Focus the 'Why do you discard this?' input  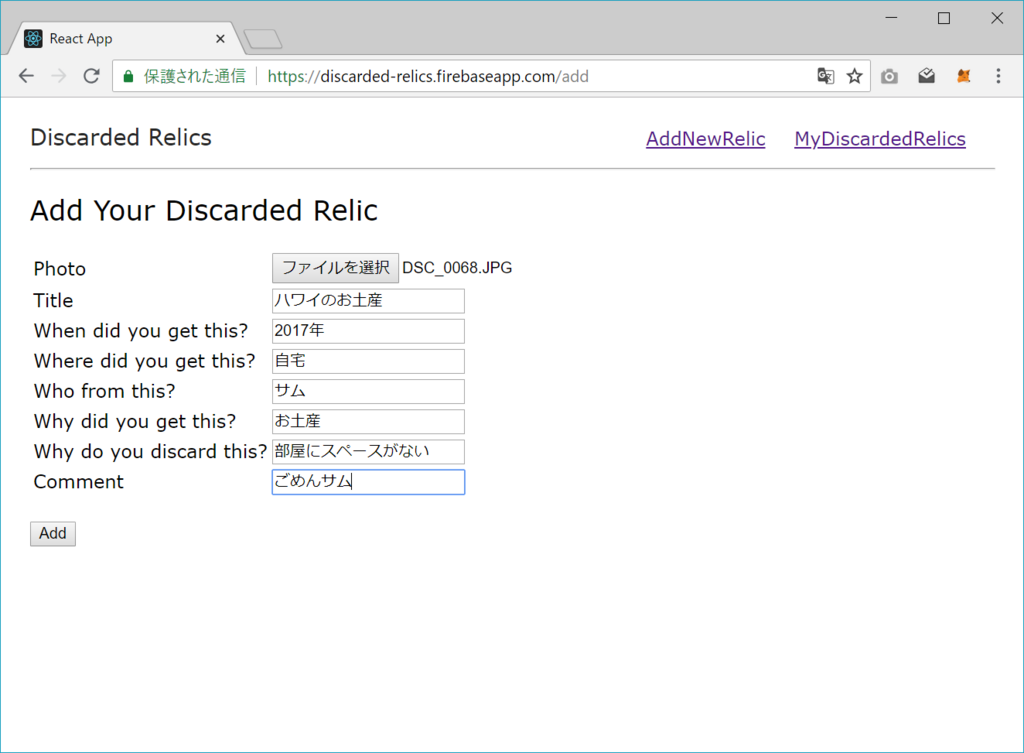pos(368,451)
